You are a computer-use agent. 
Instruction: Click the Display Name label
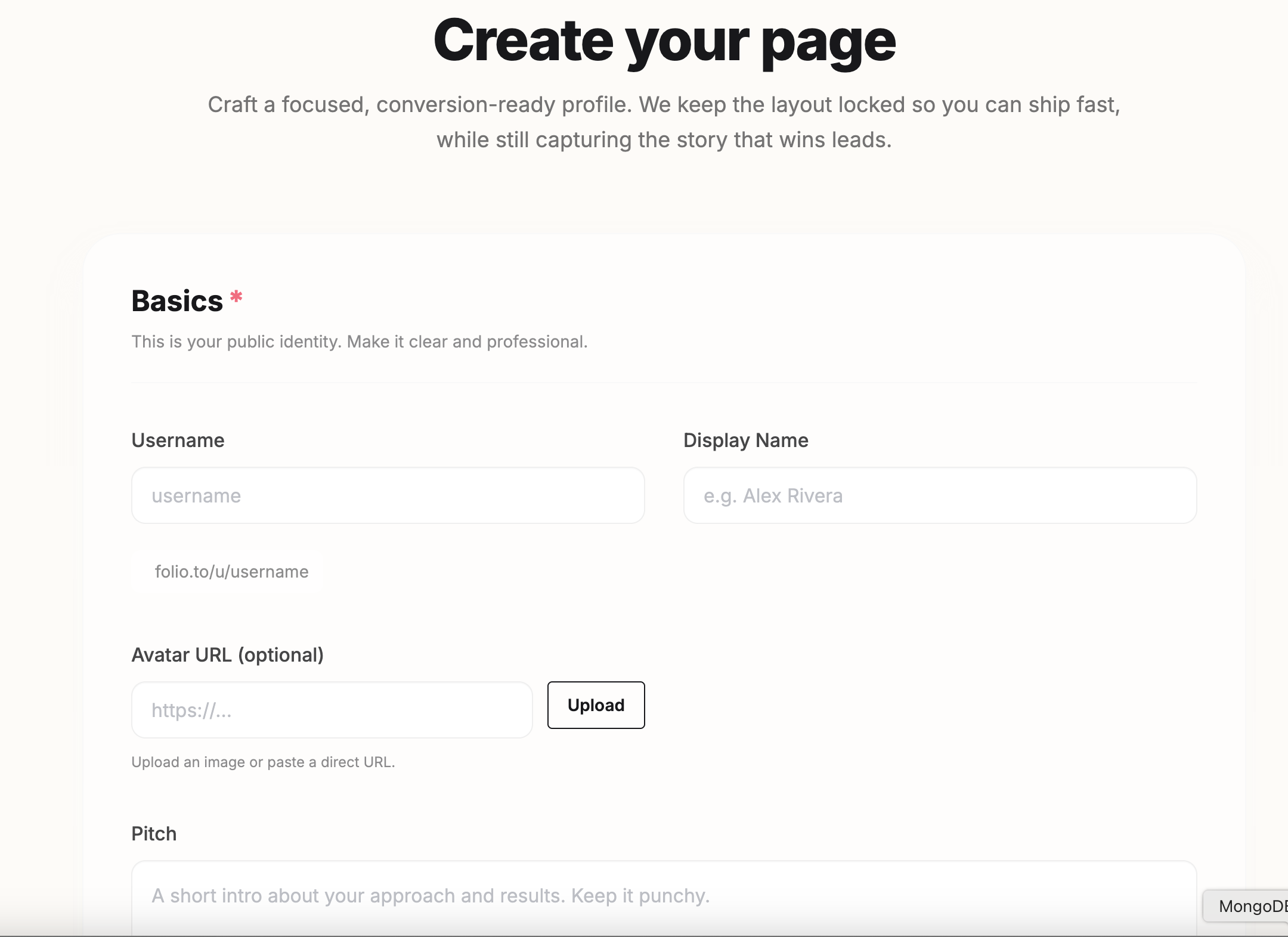click(x=745, y=440)
